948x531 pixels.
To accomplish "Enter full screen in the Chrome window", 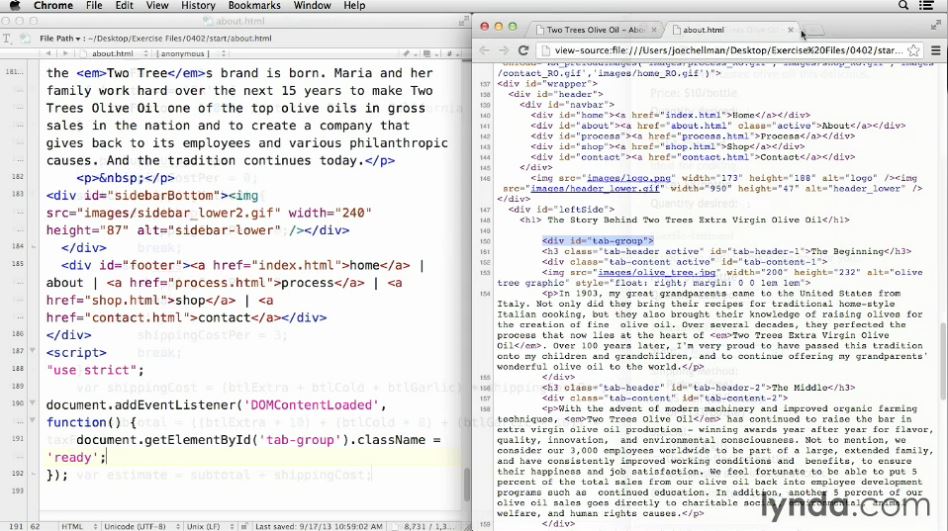I will (936, 25).
